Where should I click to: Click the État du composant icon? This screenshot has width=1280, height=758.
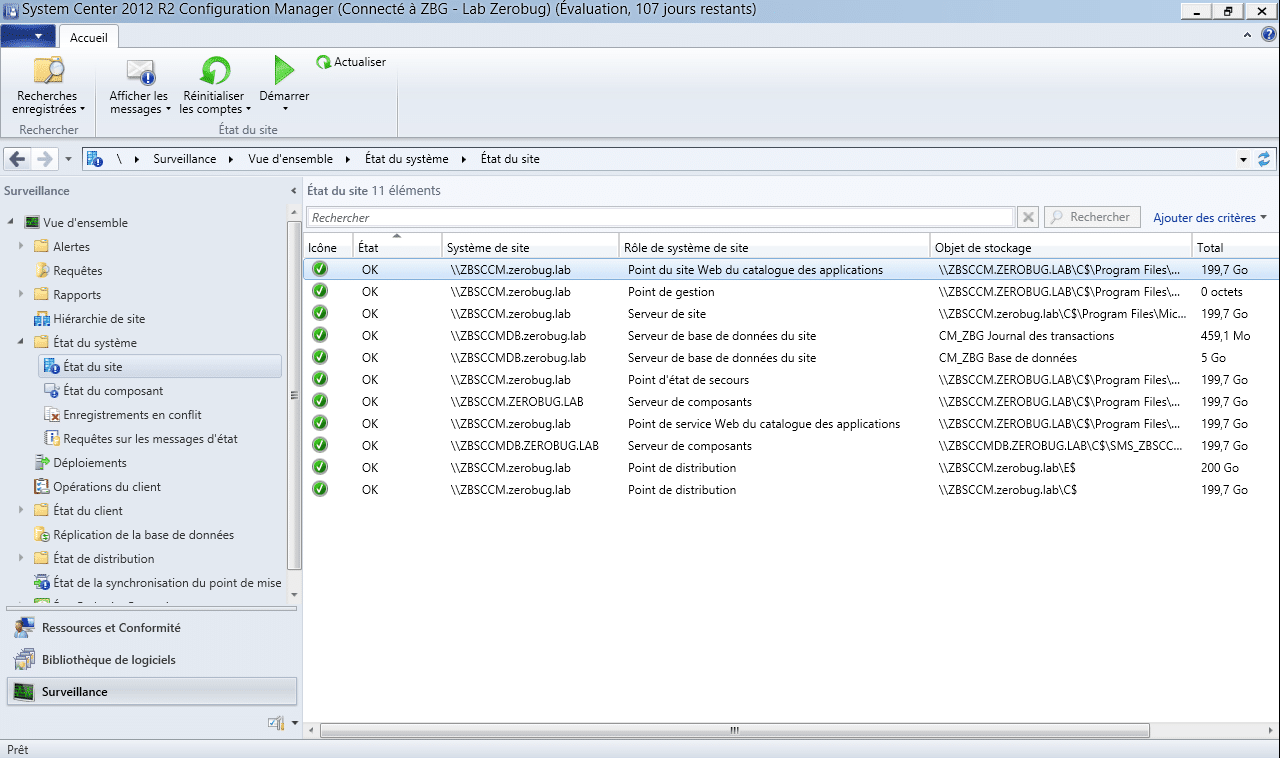point(52,391)
